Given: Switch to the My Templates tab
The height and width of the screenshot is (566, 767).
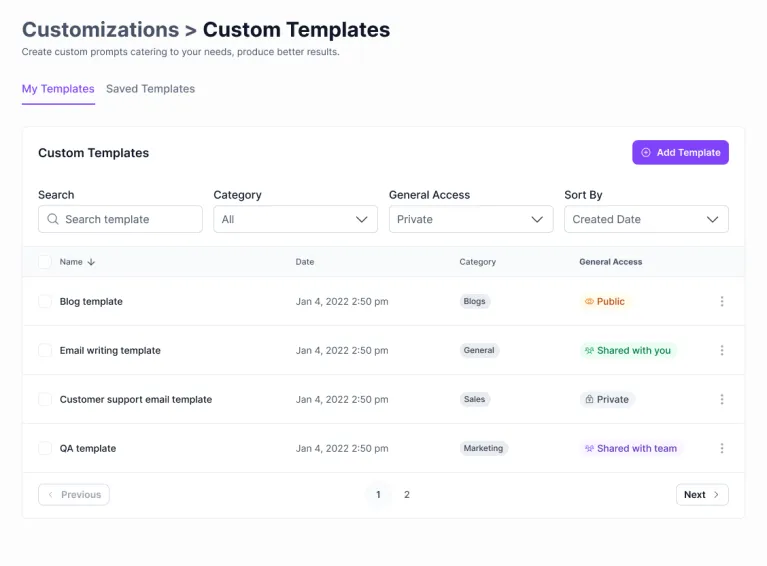Looking at the screenshot, I should tap(58, 89).
